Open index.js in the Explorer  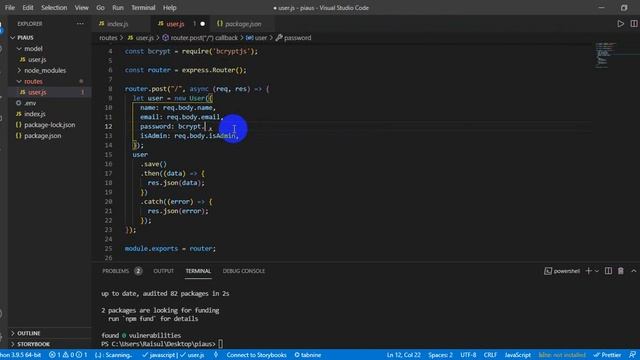click(50, 114)
